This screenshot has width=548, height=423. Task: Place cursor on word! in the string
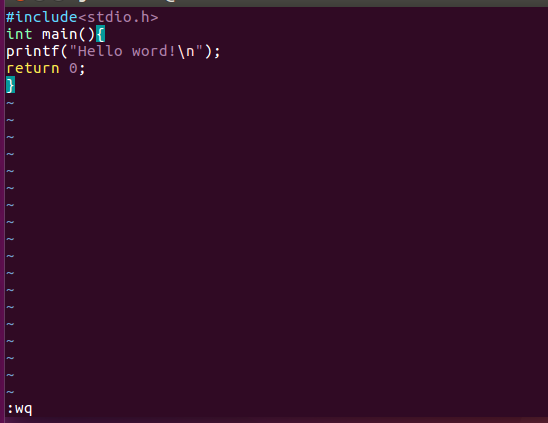[x=154, y=51]
